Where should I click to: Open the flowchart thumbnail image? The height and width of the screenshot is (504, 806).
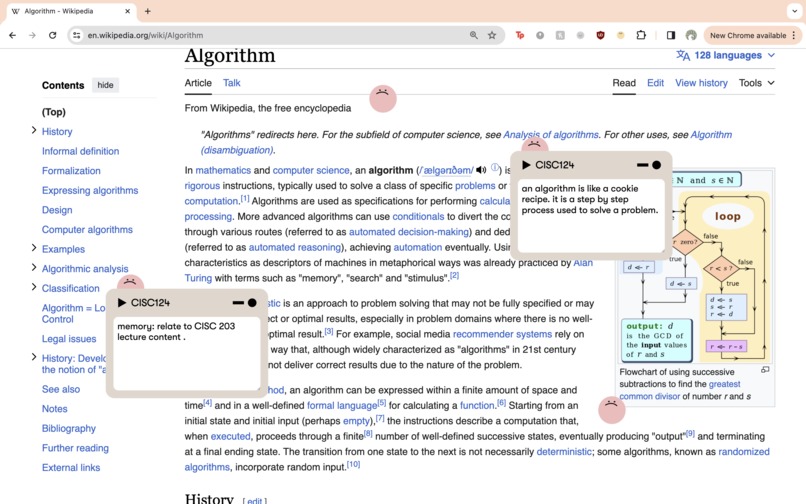tap(695, 267)
